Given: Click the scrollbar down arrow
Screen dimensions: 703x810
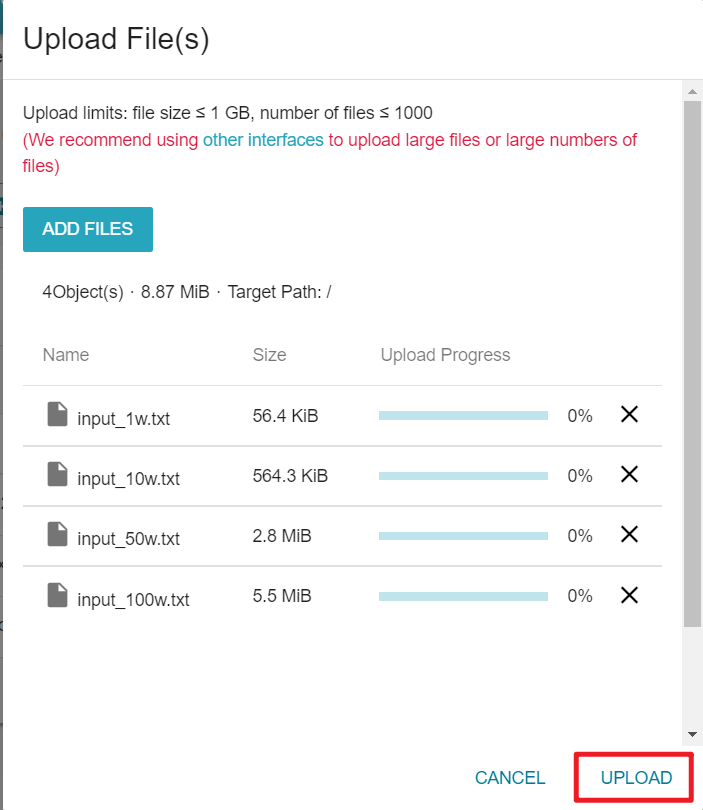Looking at the screenshot, I should pyautogui.click(x=692, y=734).
